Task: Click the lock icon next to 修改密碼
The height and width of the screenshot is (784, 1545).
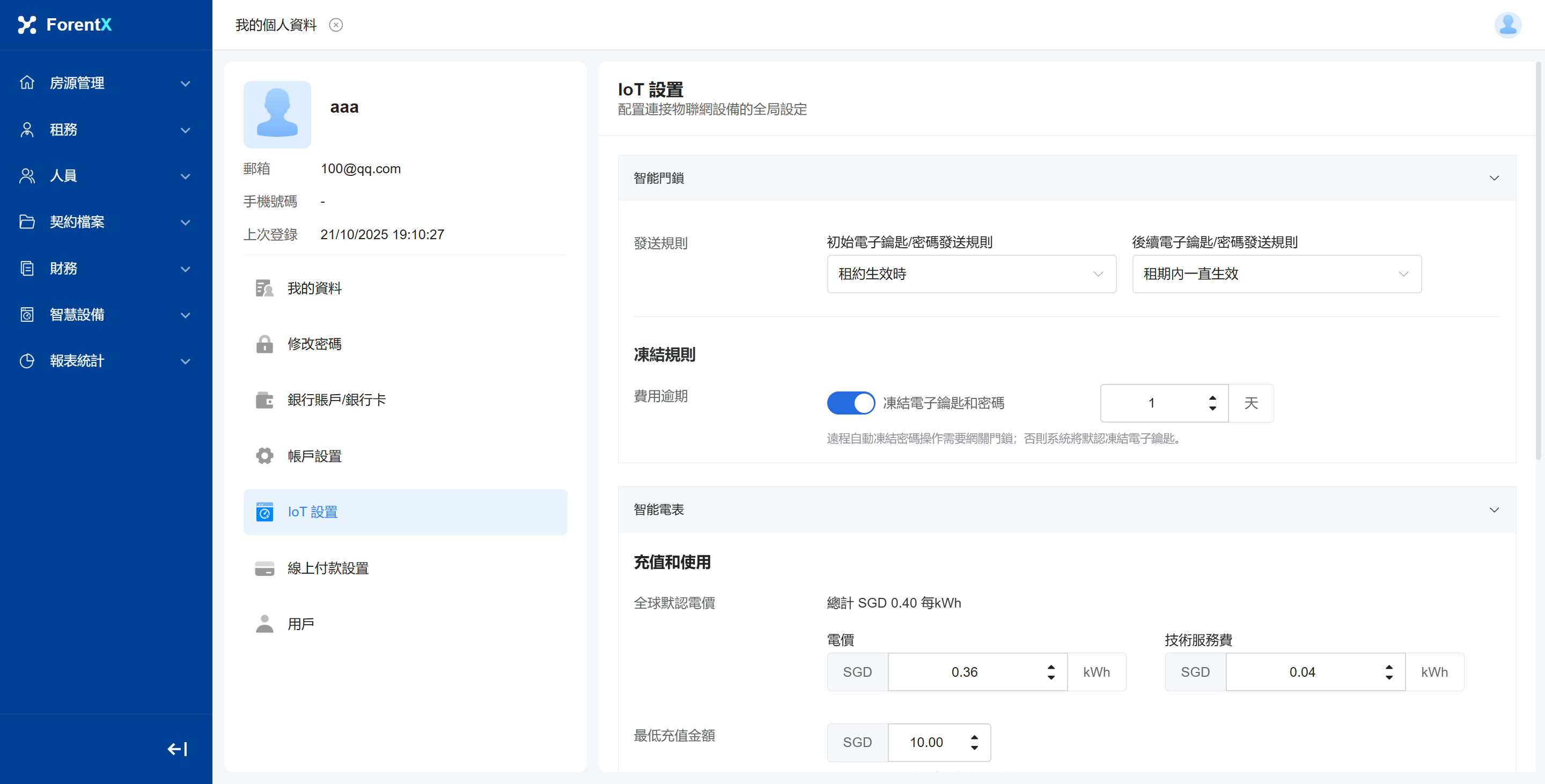Action: 264,344
